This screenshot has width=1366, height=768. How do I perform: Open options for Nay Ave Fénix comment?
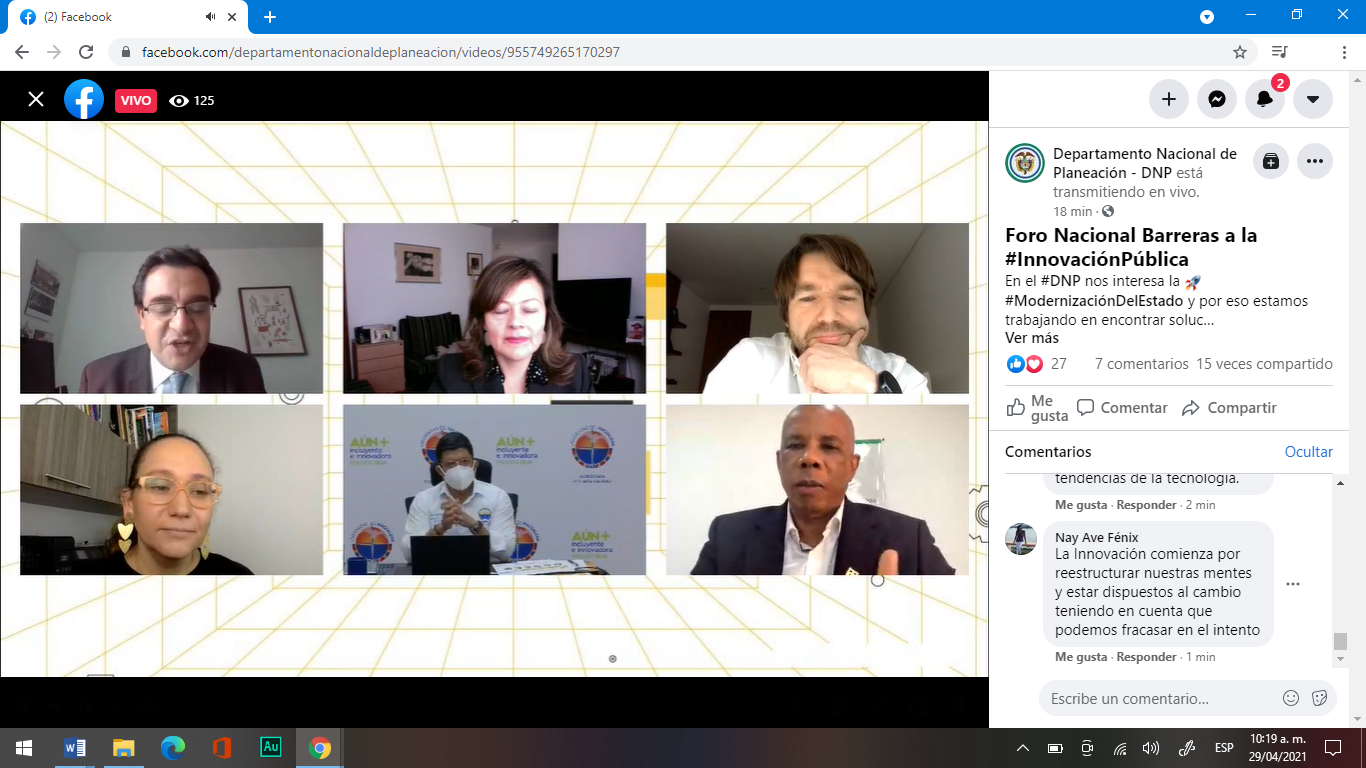[x=1293, y=584]
